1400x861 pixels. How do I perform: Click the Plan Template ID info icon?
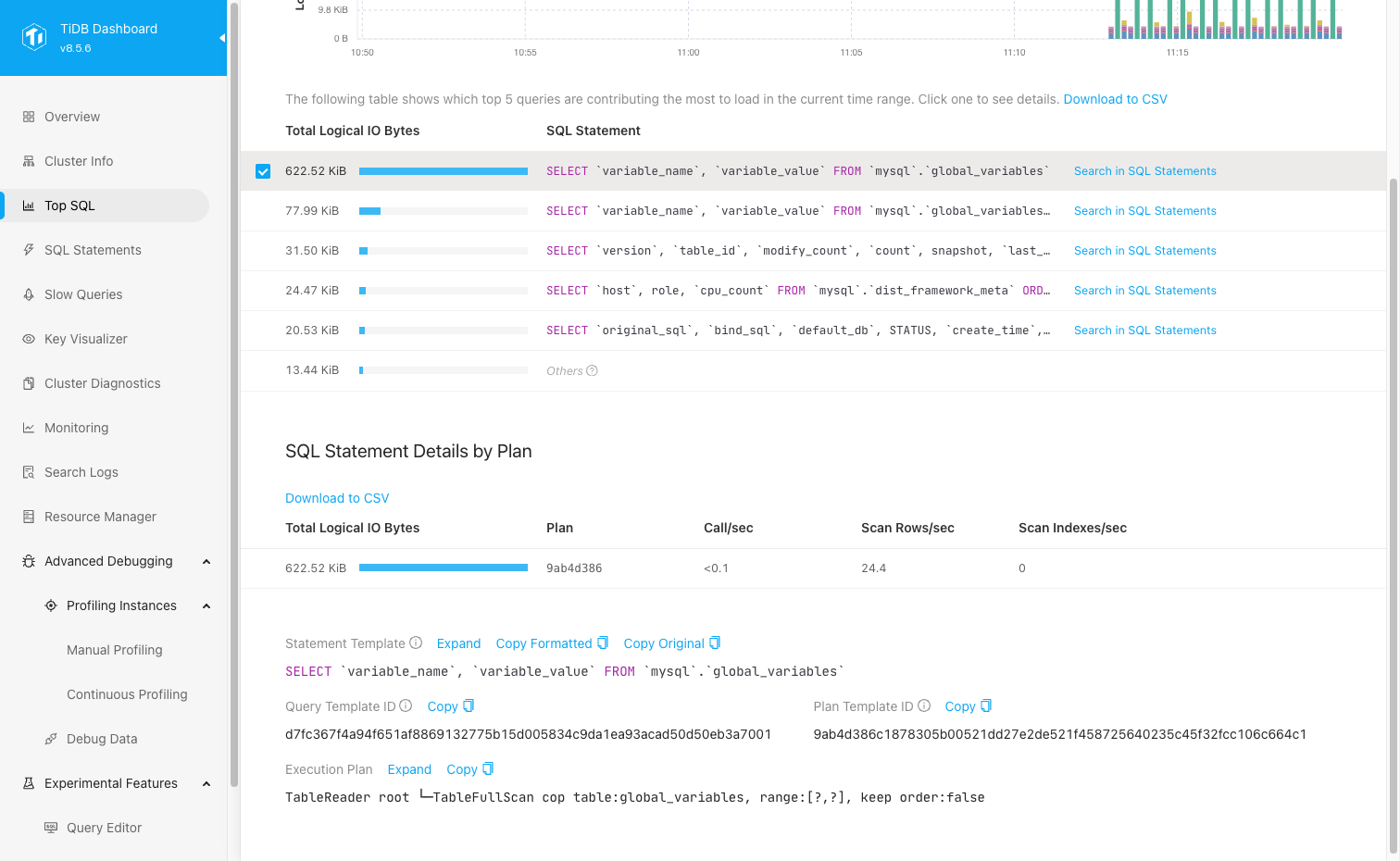pyautogui.click(x=924, y=705)
